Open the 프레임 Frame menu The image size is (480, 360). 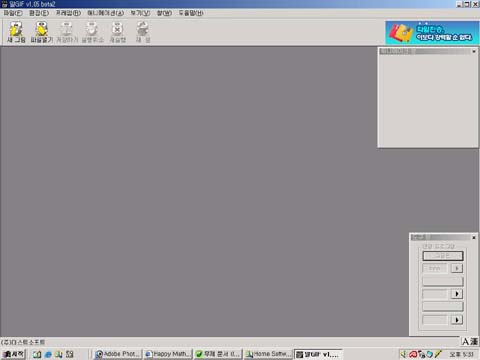68,13
